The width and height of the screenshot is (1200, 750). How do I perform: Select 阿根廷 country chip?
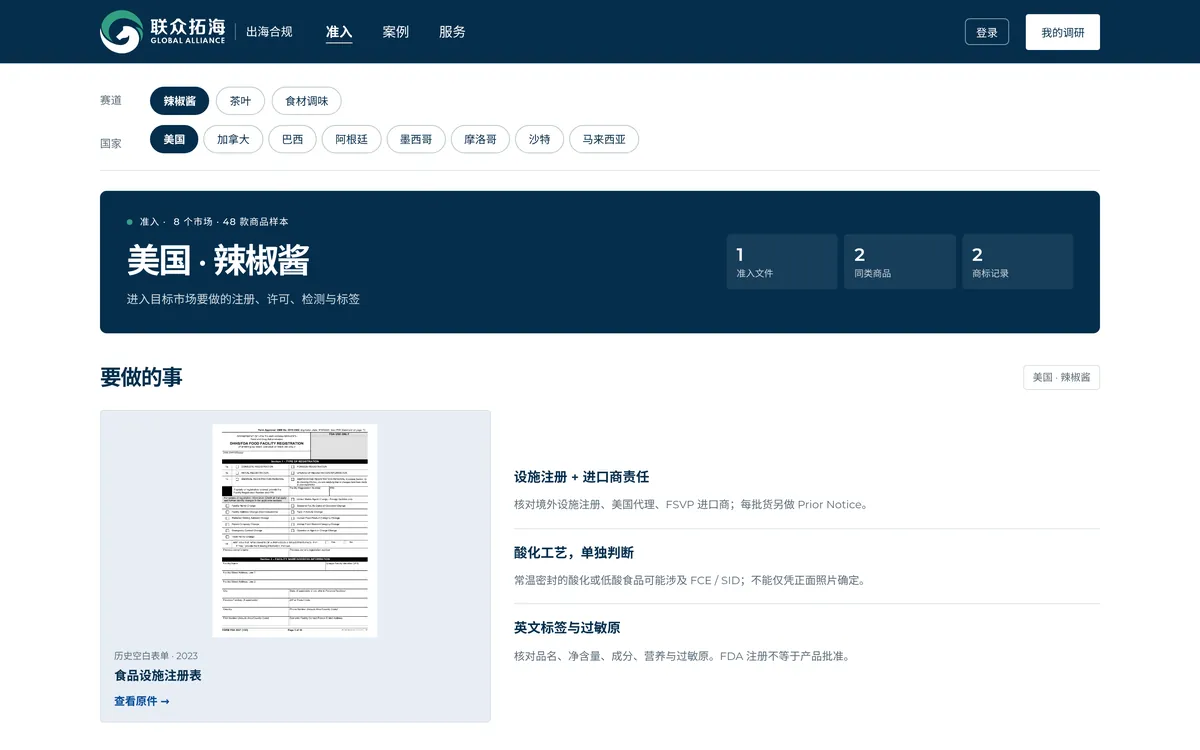351,139
